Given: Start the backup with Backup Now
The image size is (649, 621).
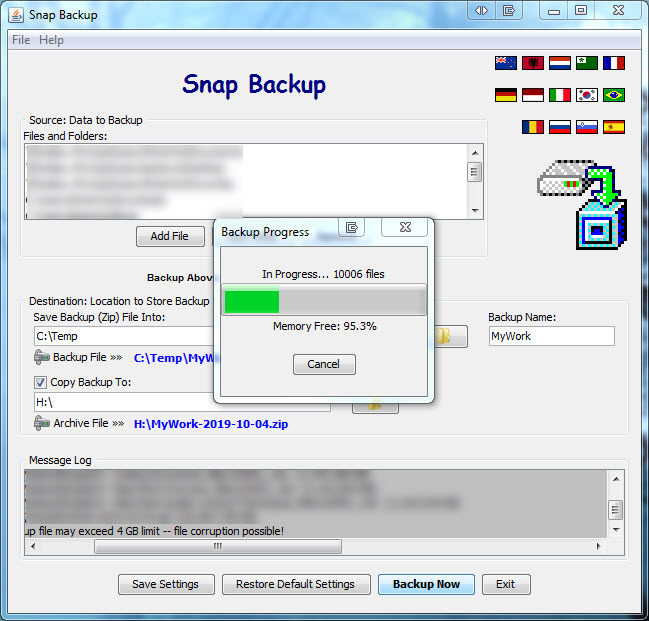Looking at the screenshot, I should point(426,584).
